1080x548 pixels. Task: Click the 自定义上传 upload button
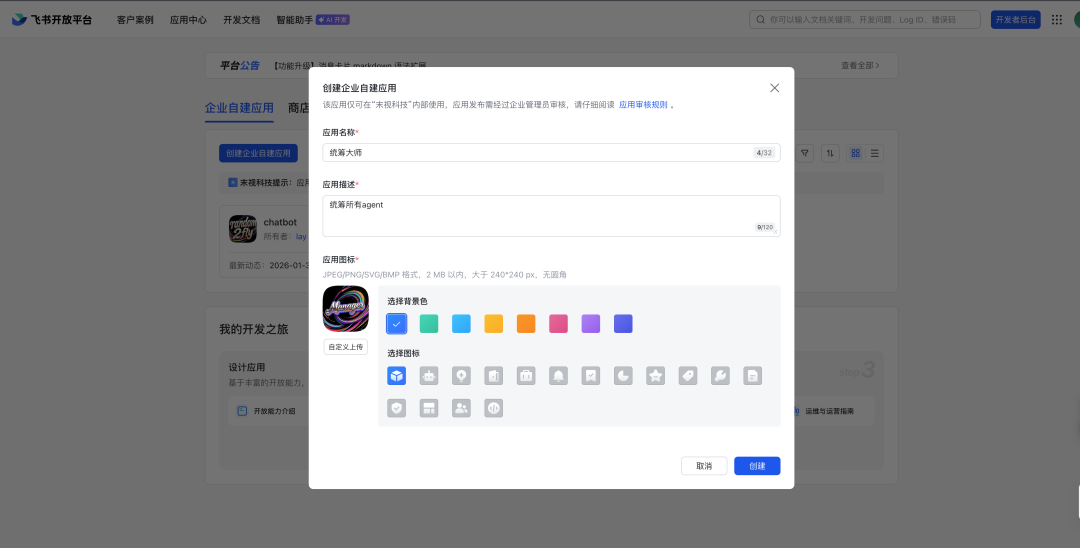[x=346, y=347]
